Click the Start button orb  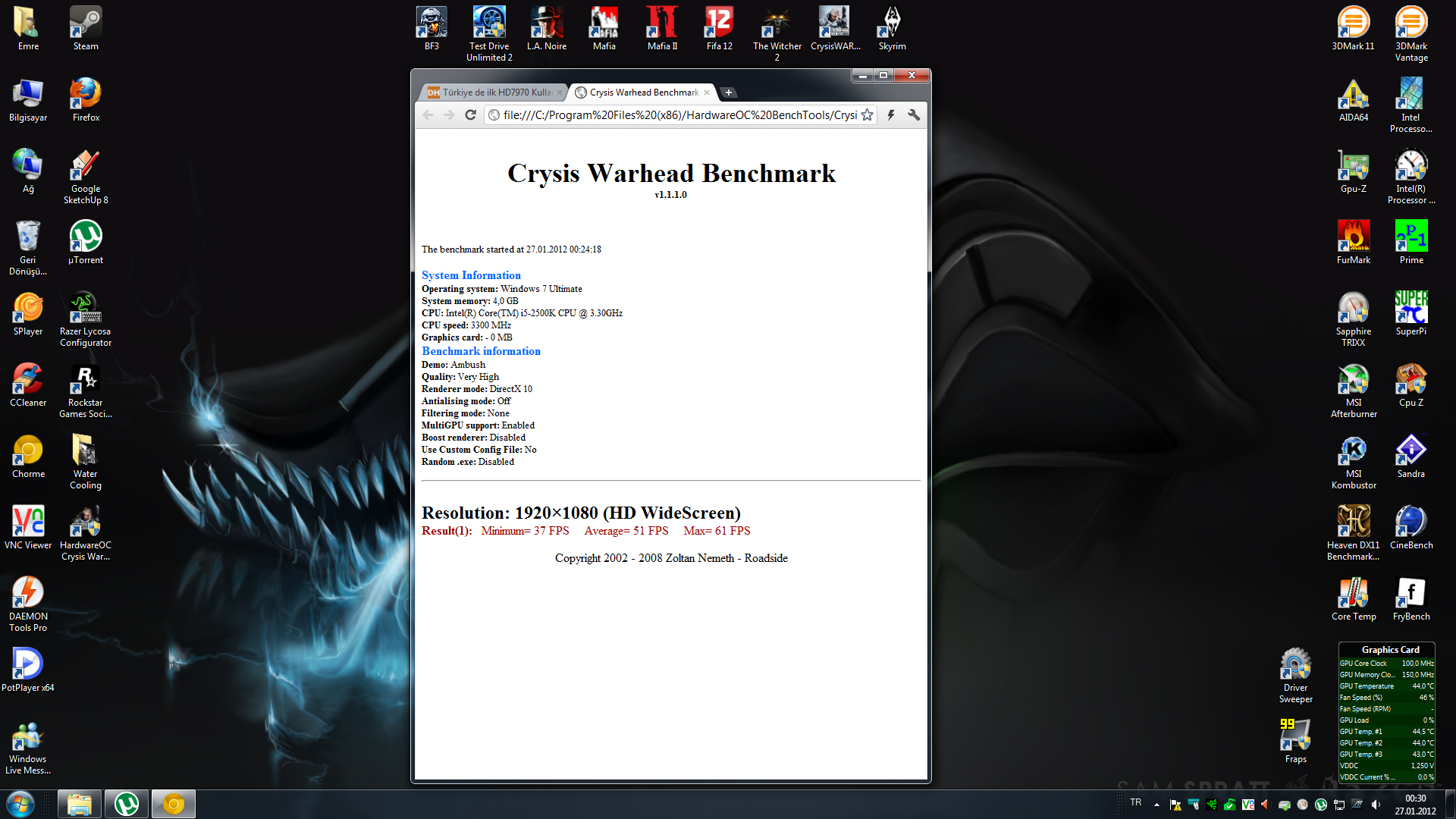20,804
